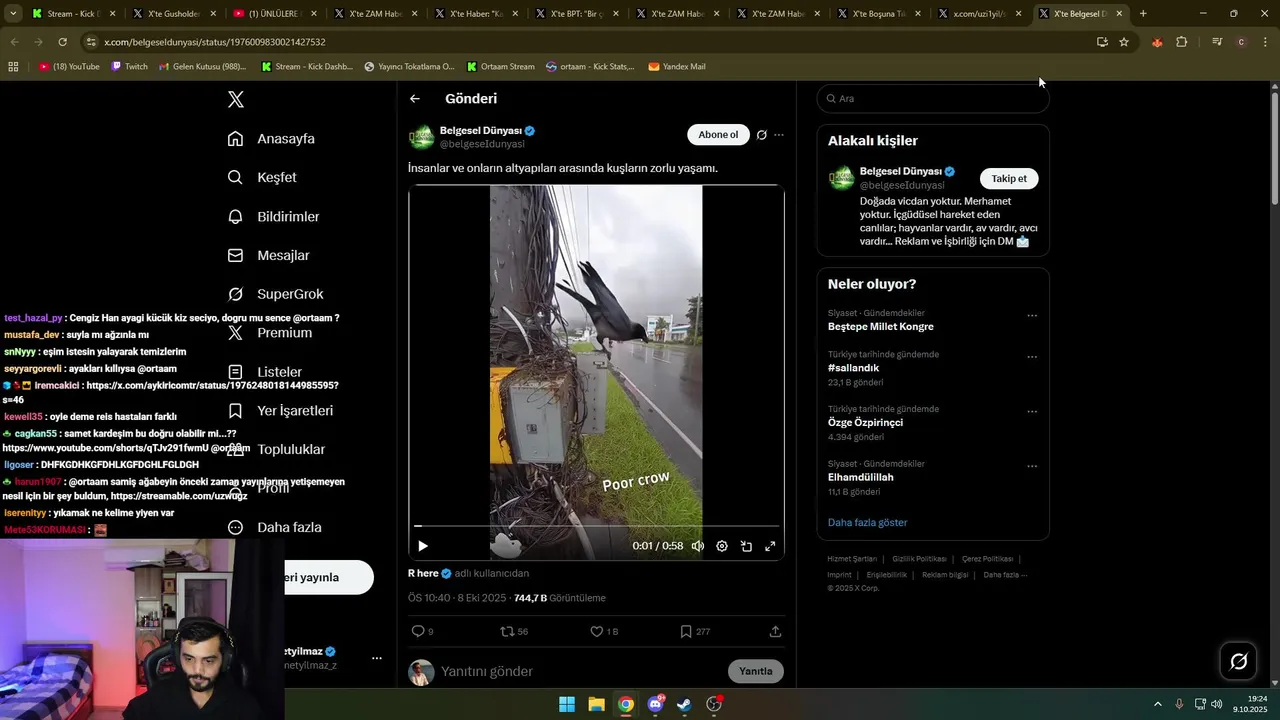Viewport: 1280px width, 720px height.
Task: Repost the post with 56 reposts
Action: [507, 631]
